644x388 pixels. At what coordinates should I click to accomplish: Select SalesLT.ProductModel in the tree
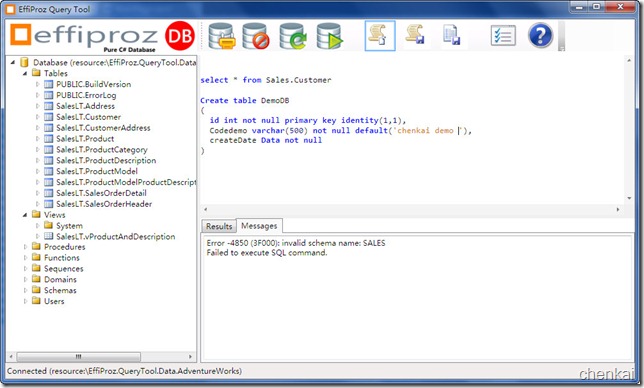(x=97, y=171)
